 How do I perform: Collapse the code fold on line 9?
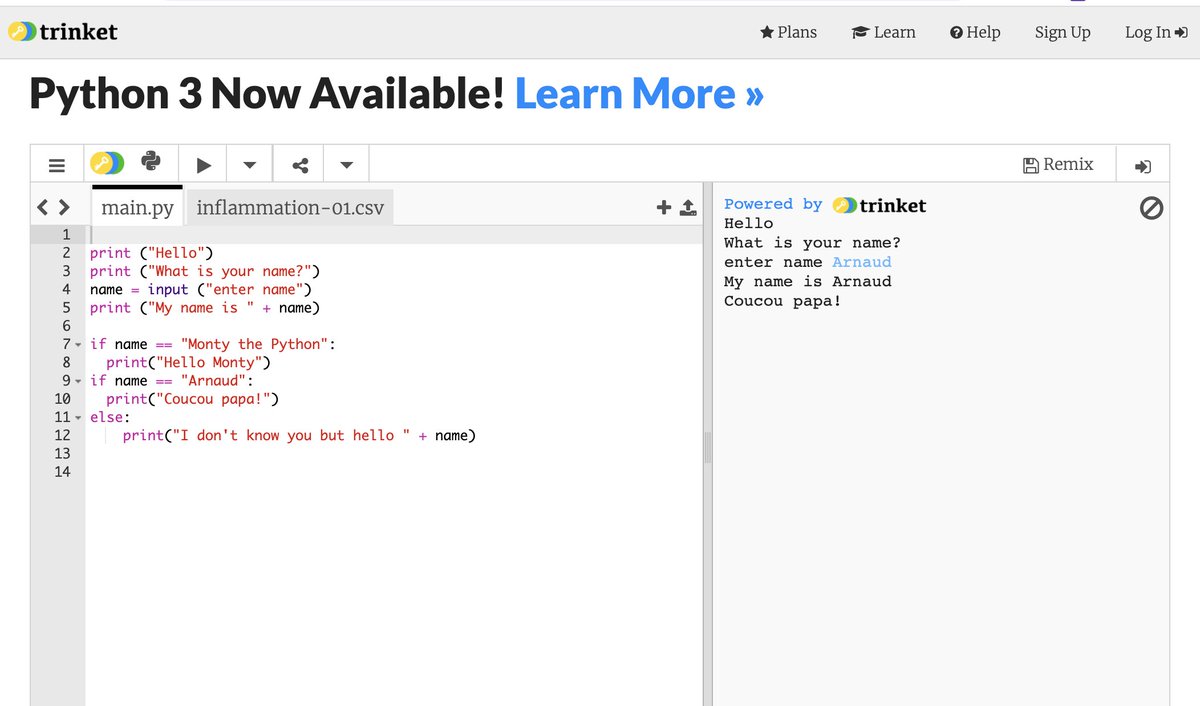(x=78, y=382)
